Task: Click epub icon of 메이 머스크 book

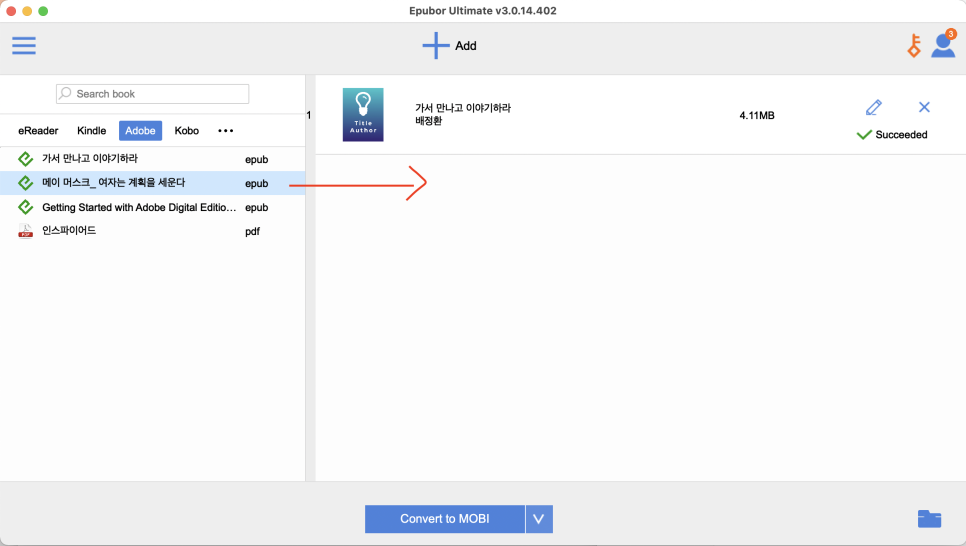Action: pos(25,183)
